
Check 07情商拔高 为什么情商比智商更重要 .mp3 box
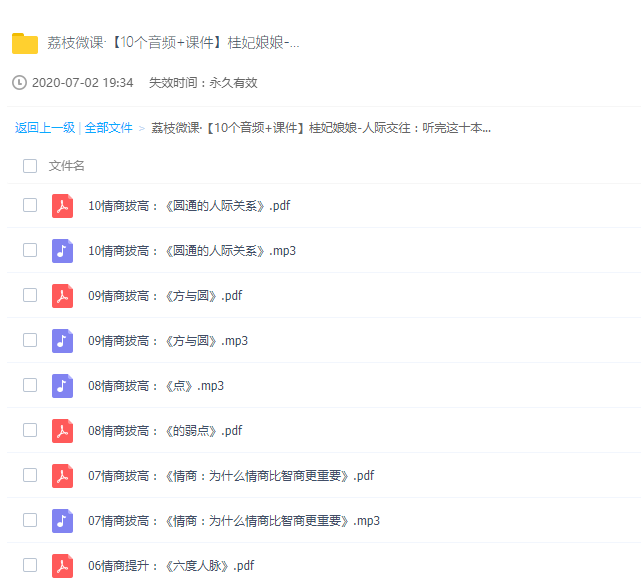(x=30, y=520)
